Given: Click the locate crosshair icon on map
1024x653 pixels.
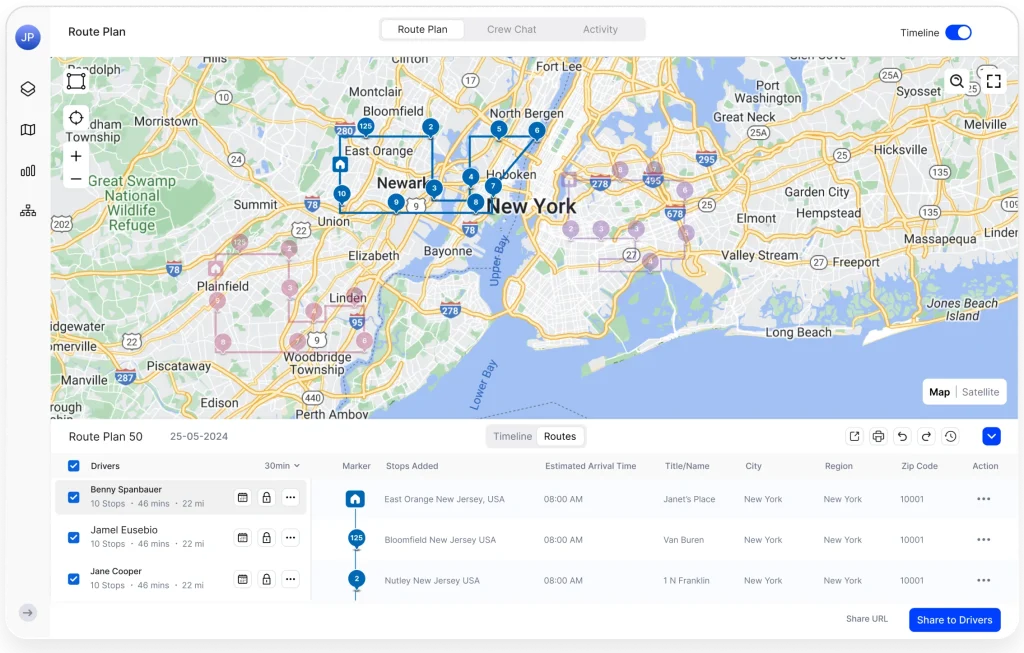Looking at the screenshot, I should (76, 118).
